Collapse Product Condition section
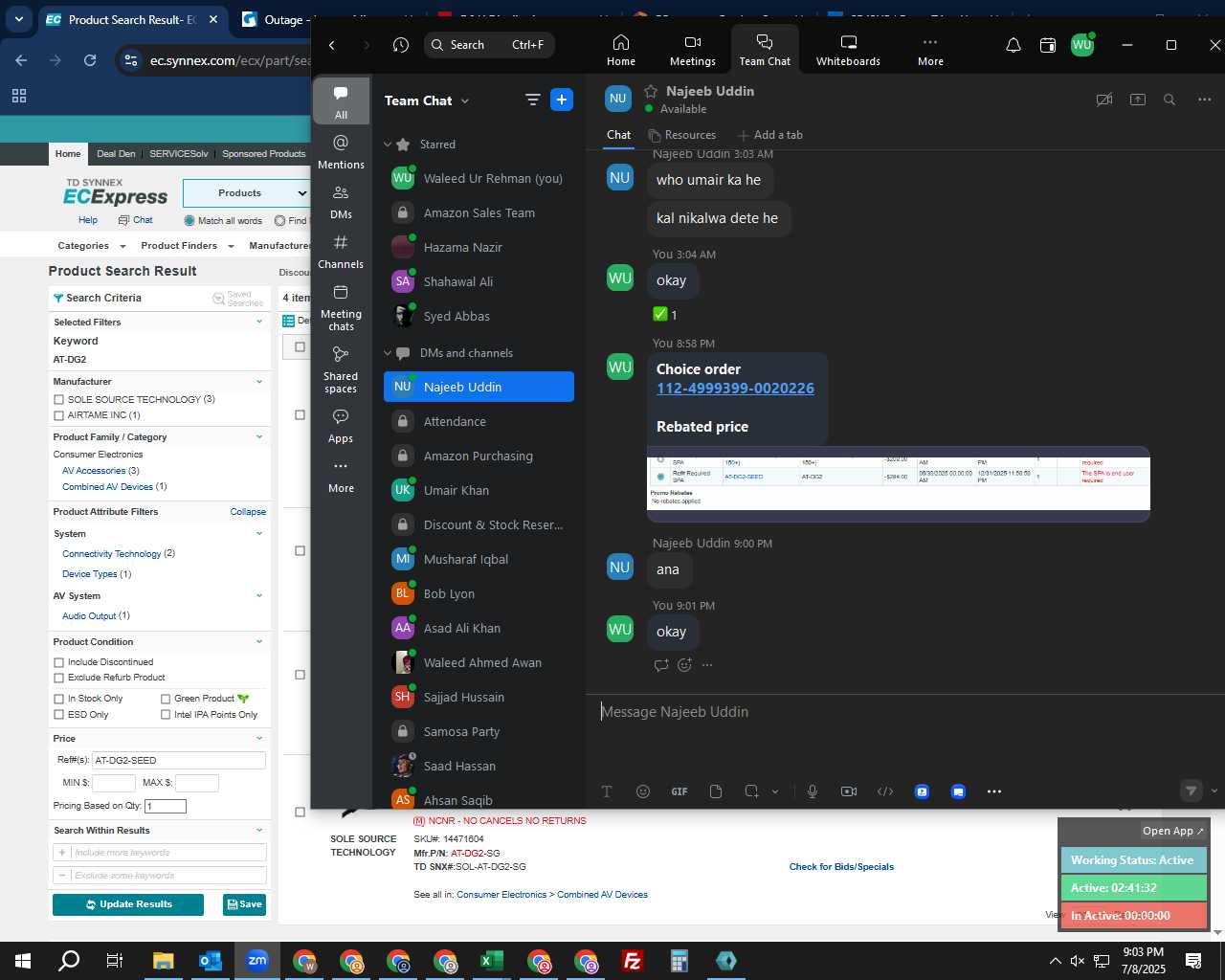 coord(259,642)
